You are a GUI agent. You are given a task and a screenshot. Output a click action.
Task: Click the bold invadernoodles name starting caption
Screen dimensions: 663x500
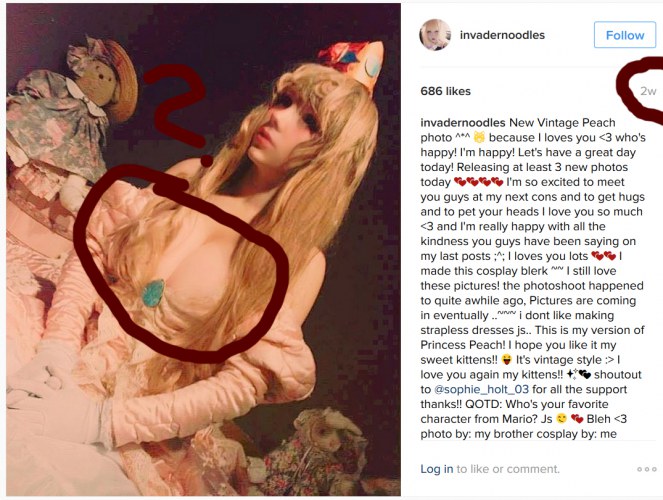click(x=463, y=123)
